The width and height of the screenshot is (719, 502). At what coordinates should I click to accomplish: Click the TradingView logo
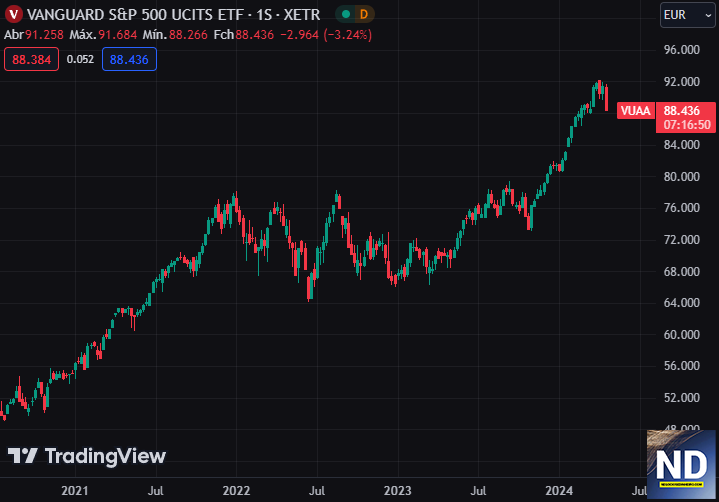pyautogui.click(x=87, y=456)
